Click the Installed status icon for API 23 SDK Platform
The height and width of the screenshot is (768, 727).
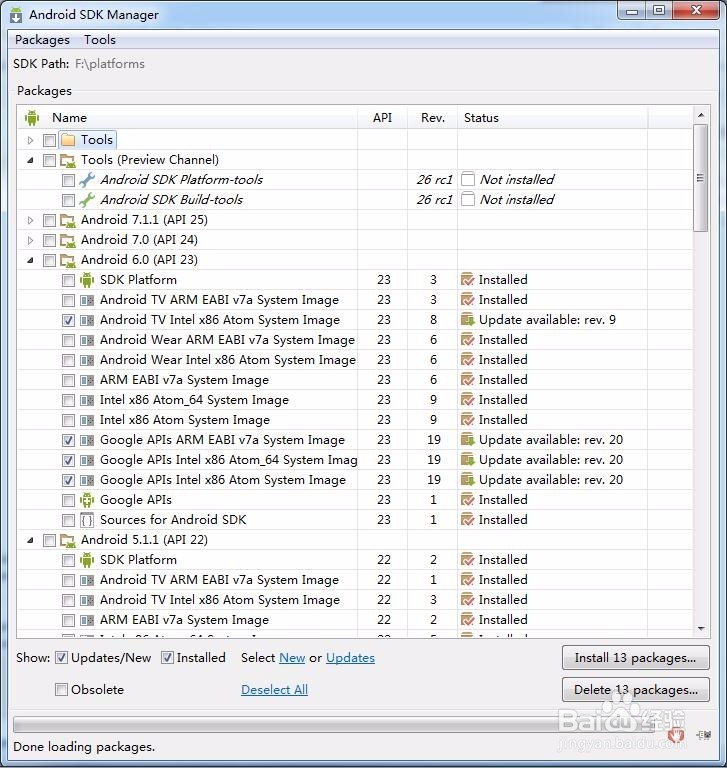coord(468,280)
